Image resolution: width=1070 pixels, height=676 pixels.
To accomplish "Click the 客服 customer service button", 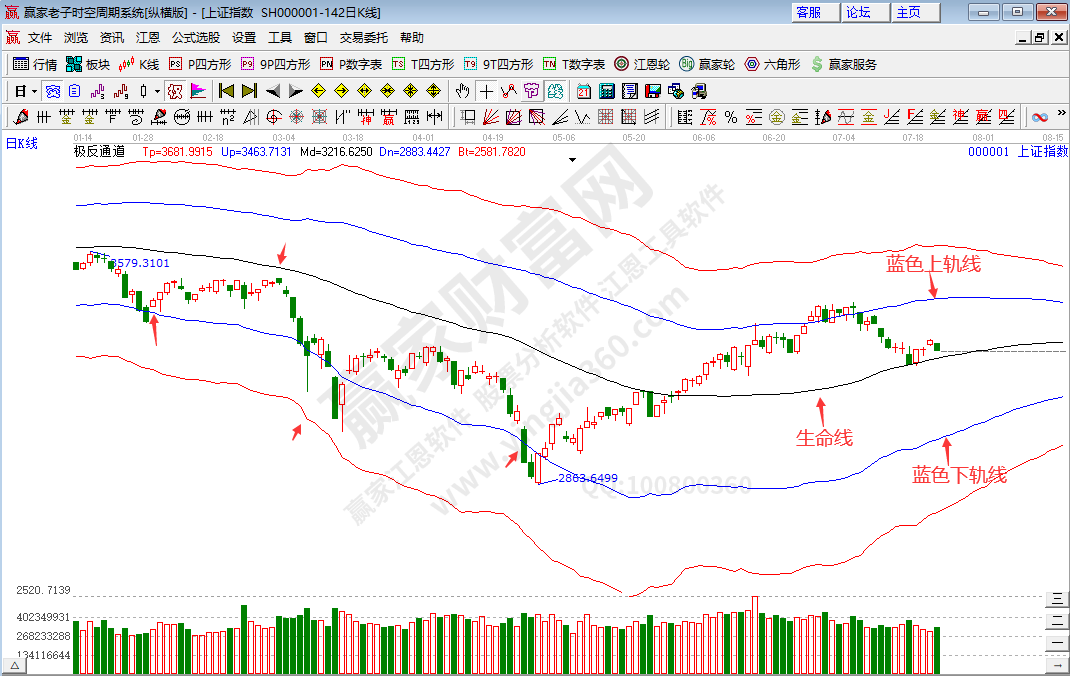I will tap(809, 12).
